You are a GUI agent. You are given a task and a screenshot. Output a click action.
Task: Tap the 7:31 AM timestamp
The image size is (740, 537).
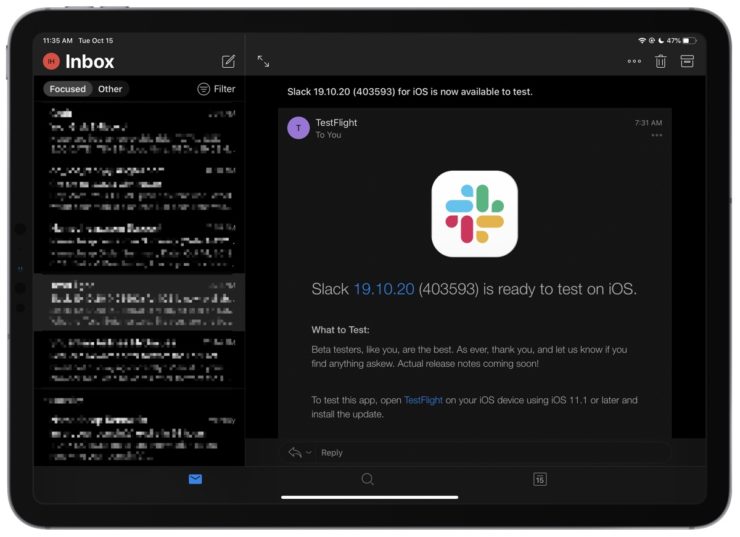coord(648,123)
